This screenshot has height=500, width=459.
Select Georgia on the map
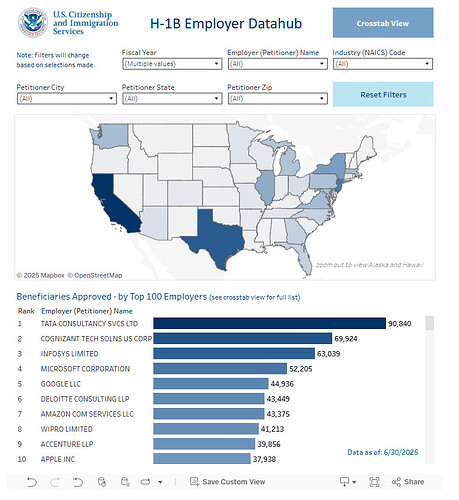296,231
